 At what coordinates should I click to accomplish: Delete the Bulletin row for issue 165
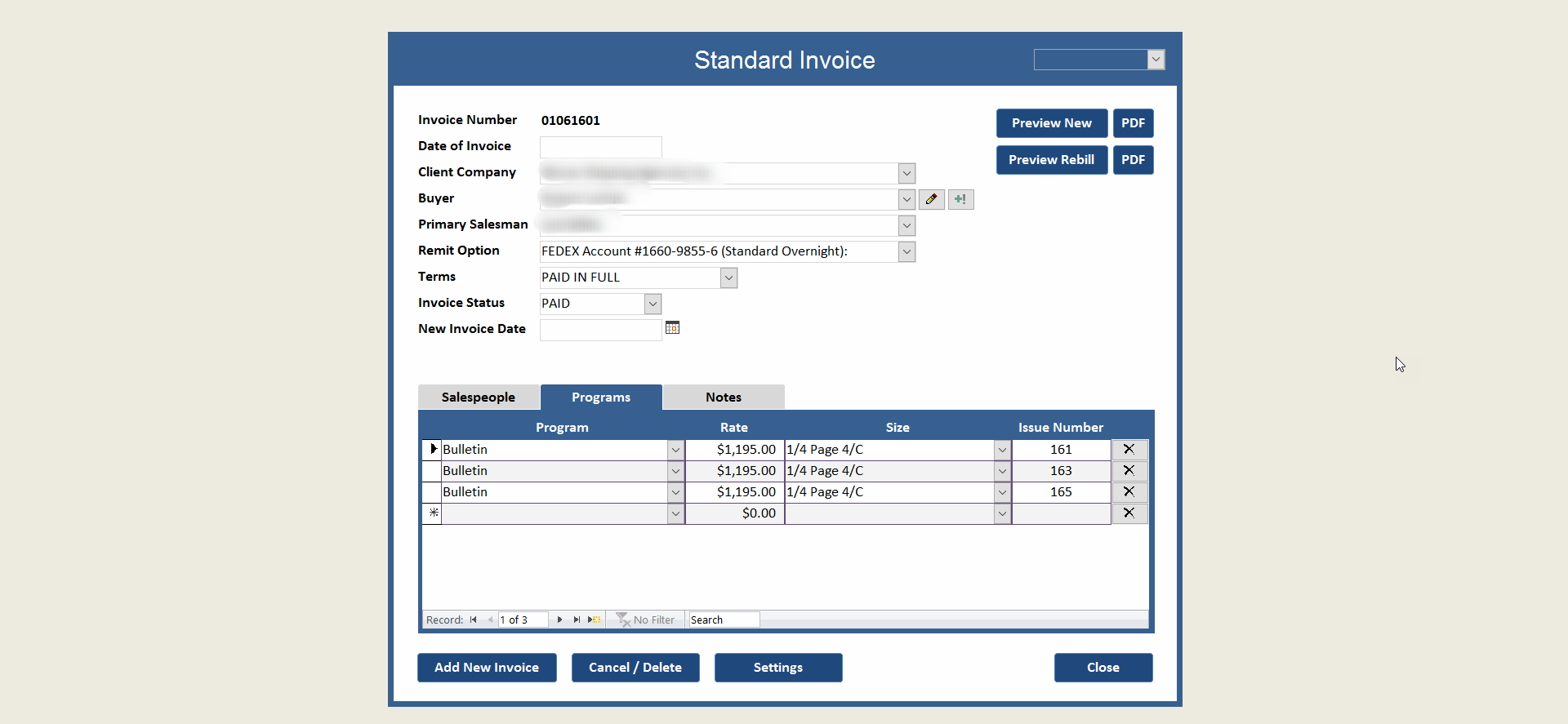pos(1129,492)
